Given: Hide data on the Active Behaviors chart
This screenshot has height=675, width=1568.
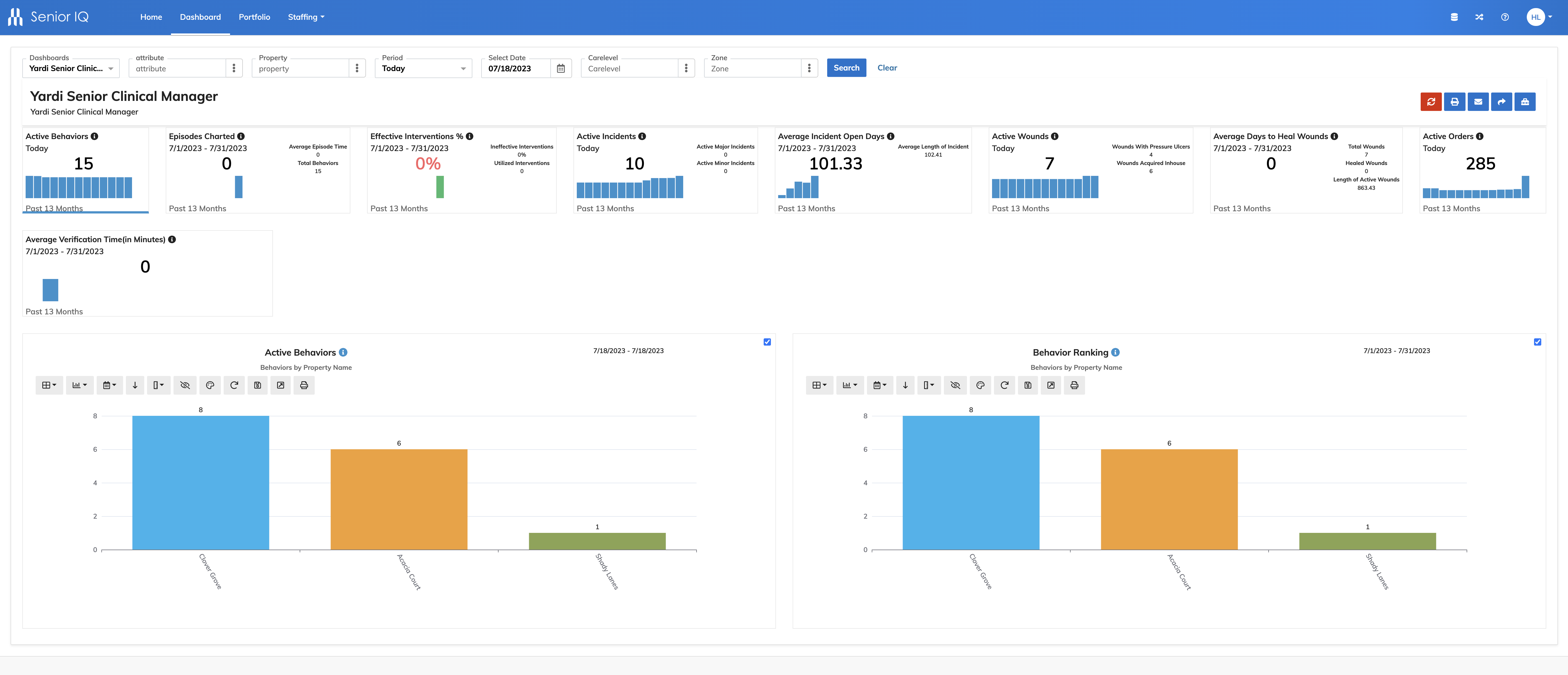Looking at the screenshot, I should 184,385.
